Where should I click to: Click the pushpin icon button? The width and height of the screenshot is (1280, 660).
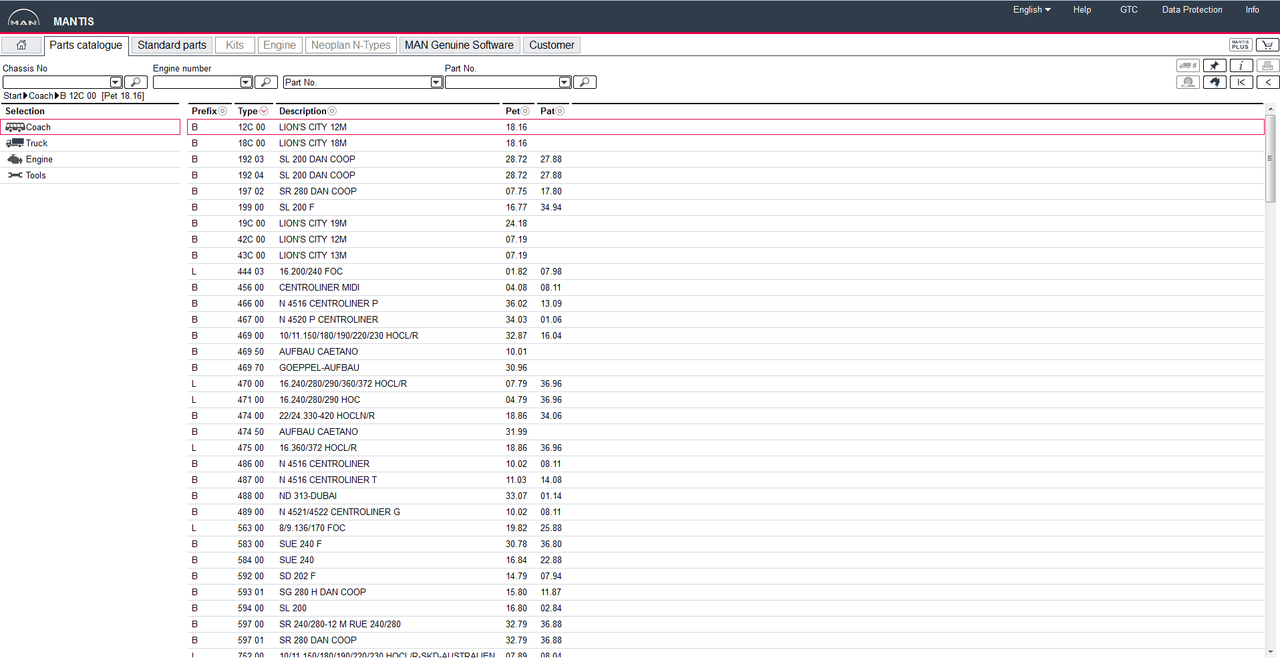(1214, 66)
